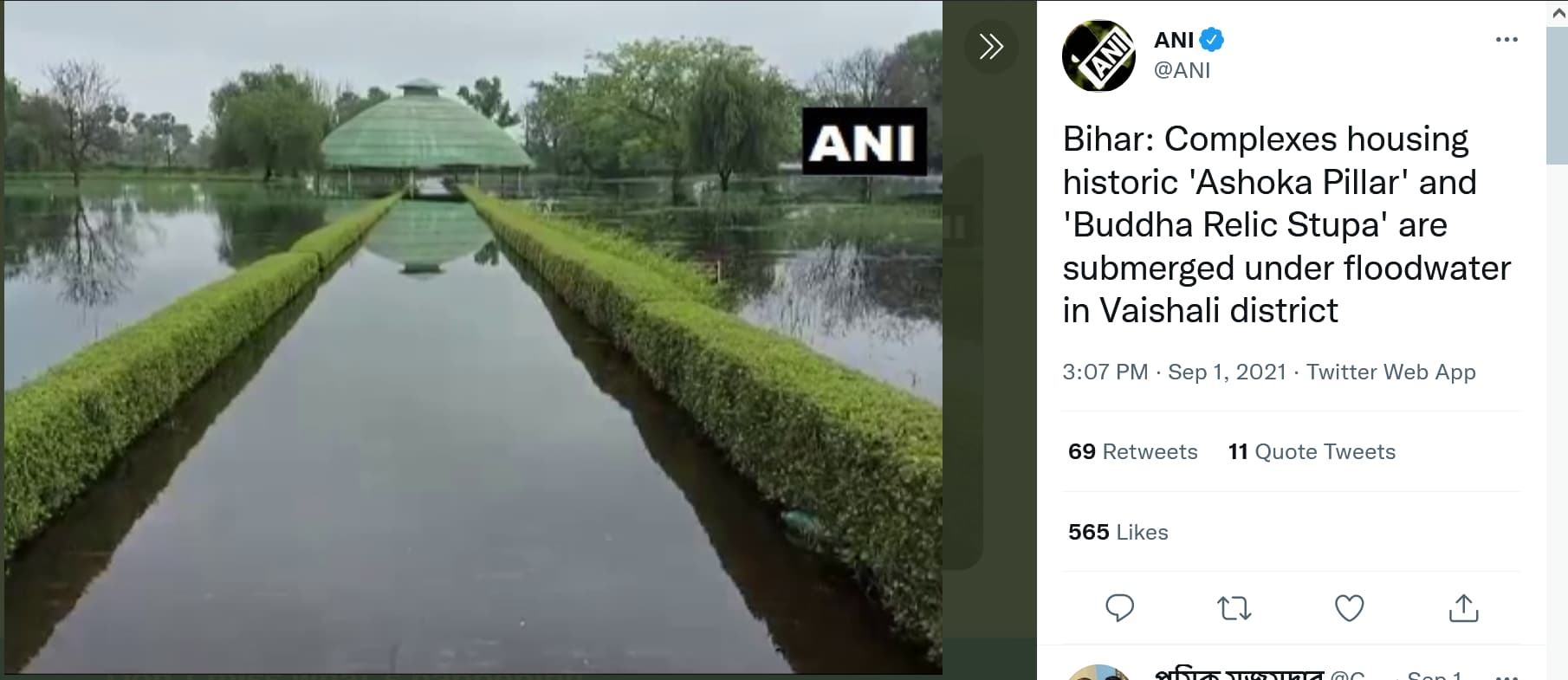The image size is (1568, 680).
Task: Collapse the sidebar with double-chevron icon
Action: 991,46
